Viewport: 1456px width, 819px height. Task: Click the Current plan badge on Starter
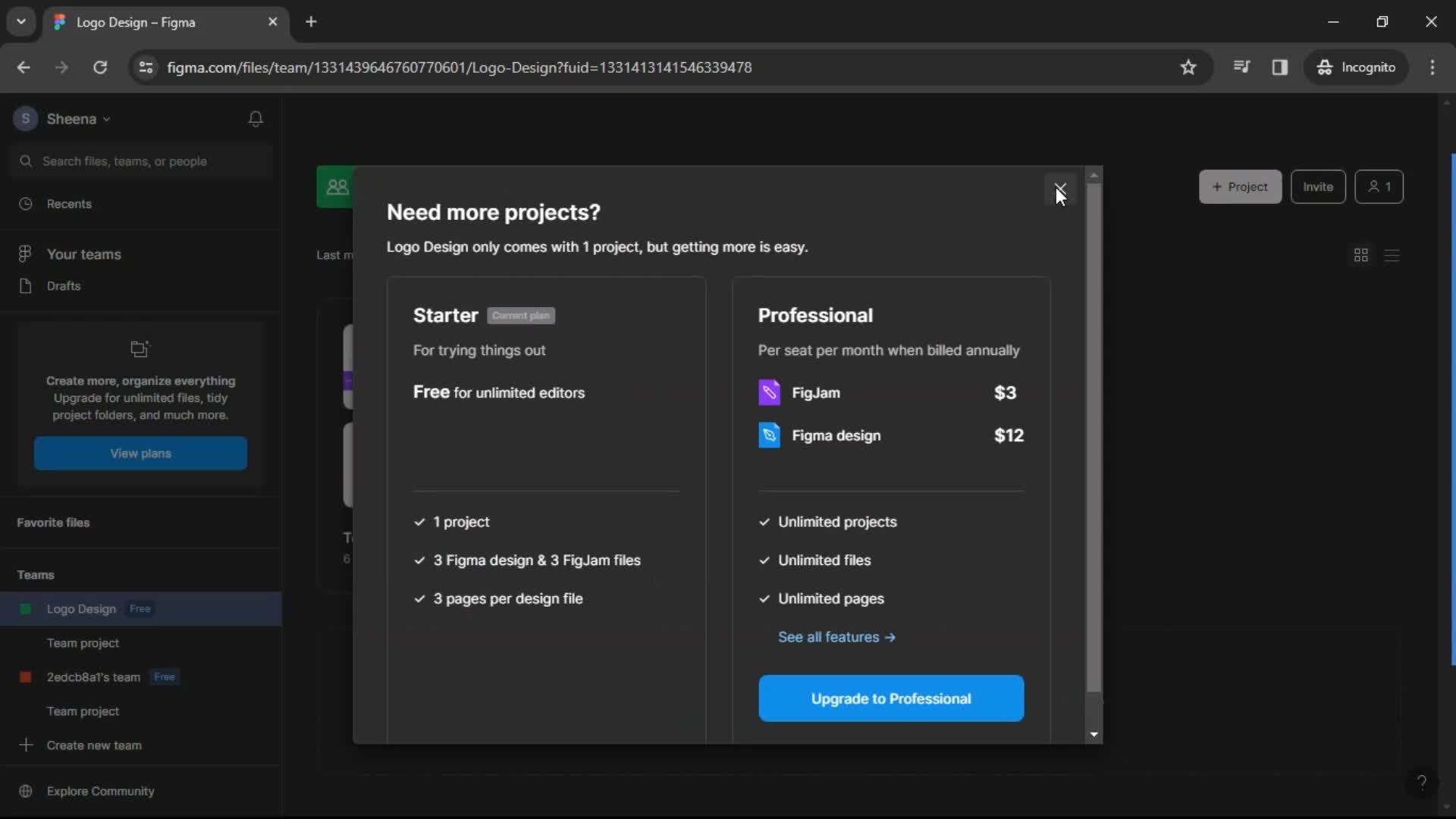[520, 315]
